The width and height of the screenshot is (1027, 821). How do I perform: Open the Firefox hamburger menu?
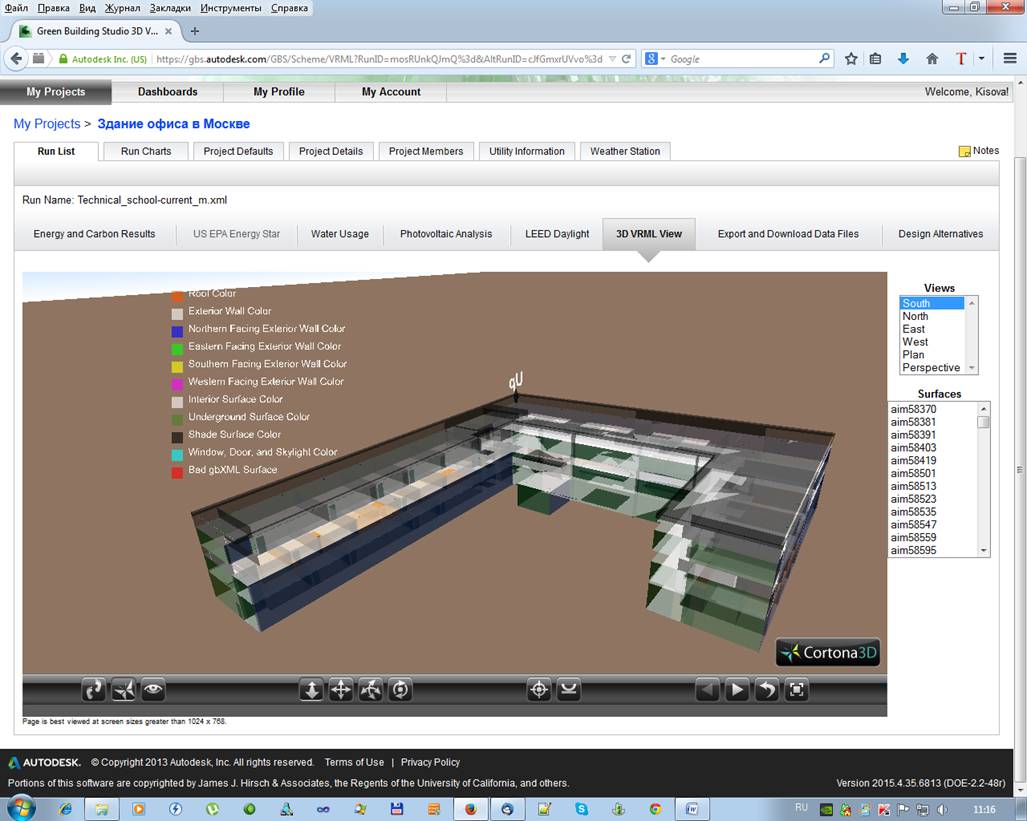[x=1010, y=58]
